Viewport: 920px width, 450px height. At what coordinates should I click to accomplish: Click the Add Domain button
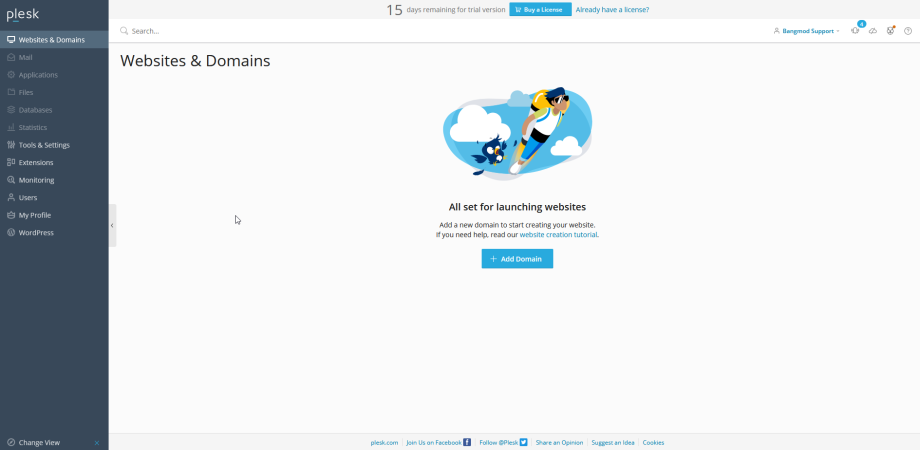coord(517,259)
